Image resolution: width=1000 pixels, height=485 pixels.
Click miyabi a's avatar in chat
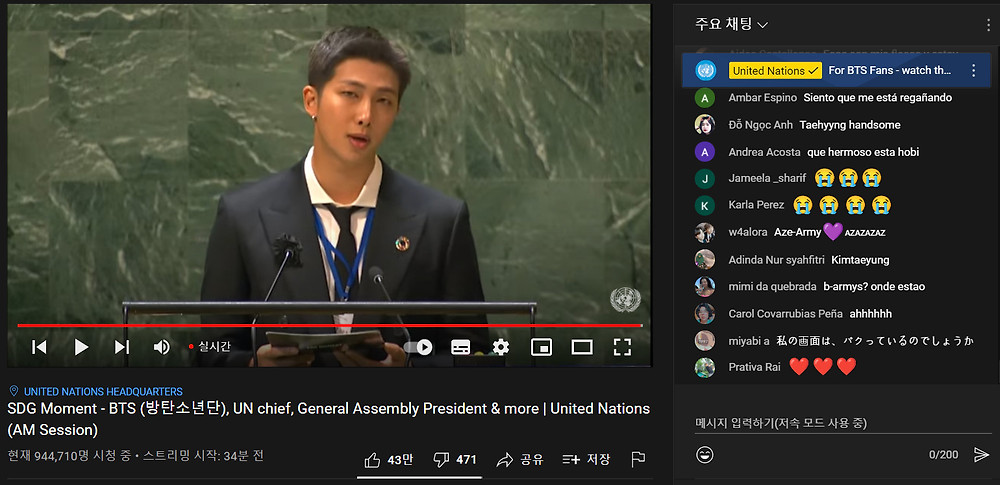click(x=705, y=341)
